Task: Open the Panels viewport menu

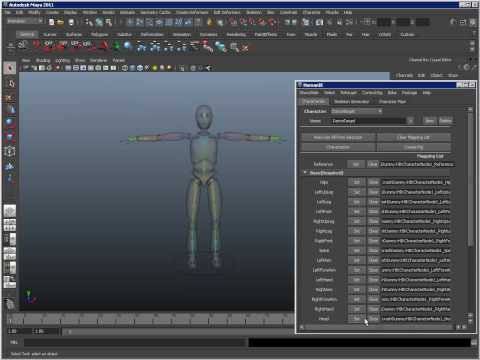Action: pyautogui.click(x=118, y=60)
